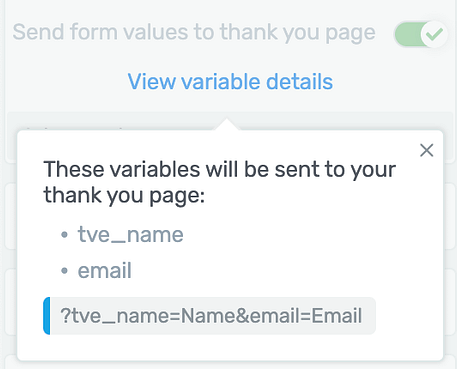The image size is (457, 369).
Task: Click the popup's pointer arrow under the link
Action: tap(227, 124)
